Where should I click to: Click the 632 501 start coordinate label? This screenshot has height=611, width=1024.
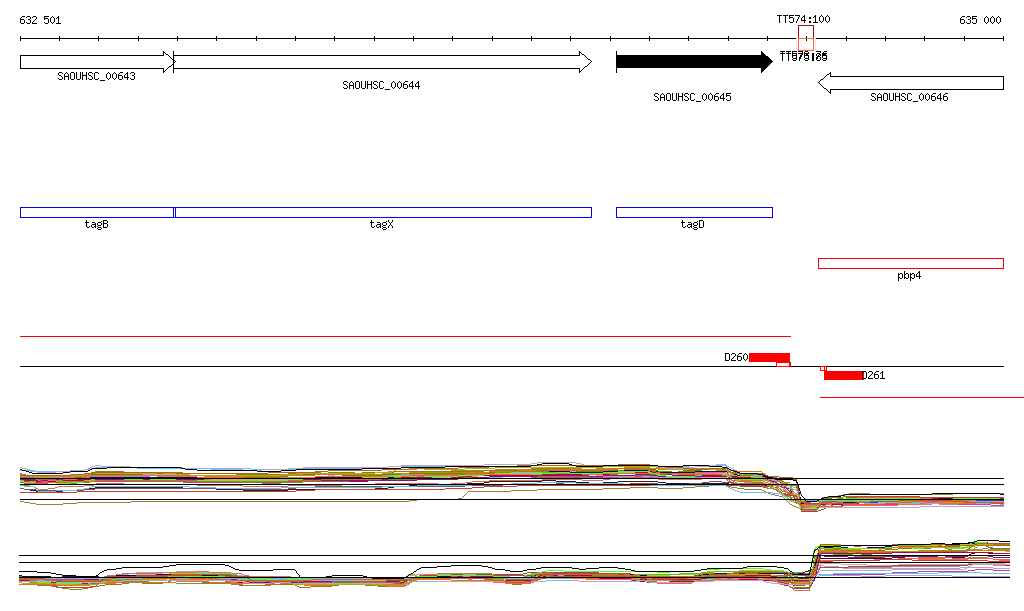tap(40, 20)
